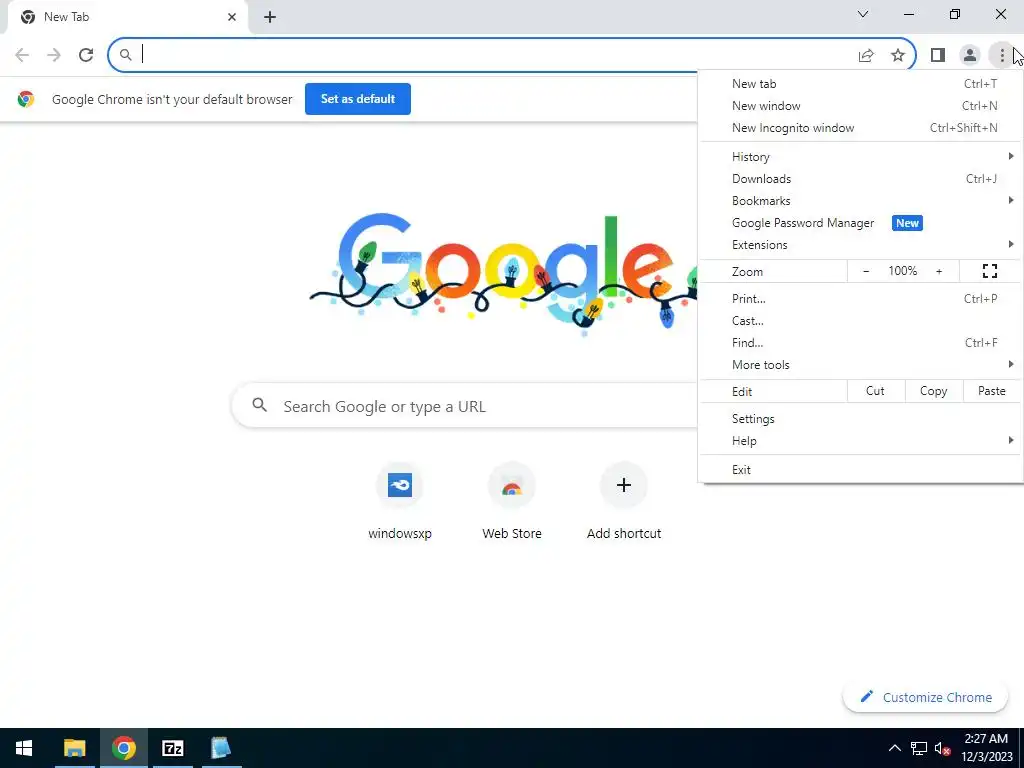Open the Web Store shortcut

click(512, 501)
